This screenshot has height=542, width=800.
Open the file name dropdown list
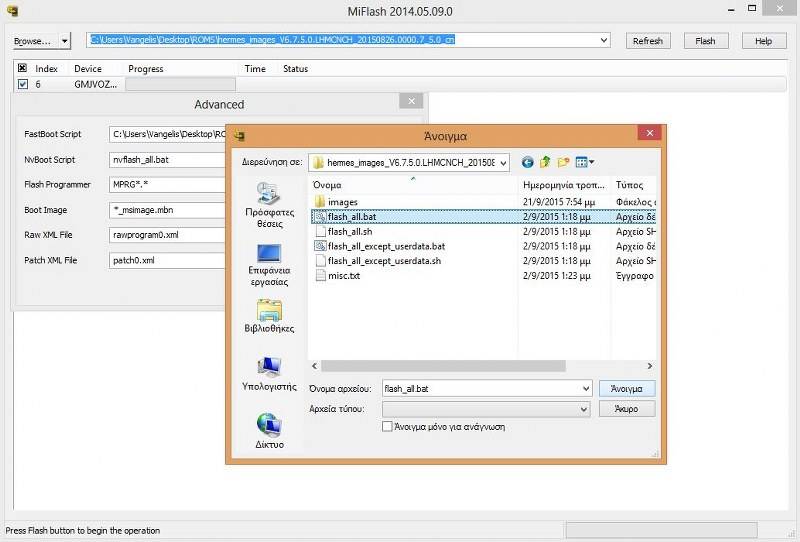point(585,388)
